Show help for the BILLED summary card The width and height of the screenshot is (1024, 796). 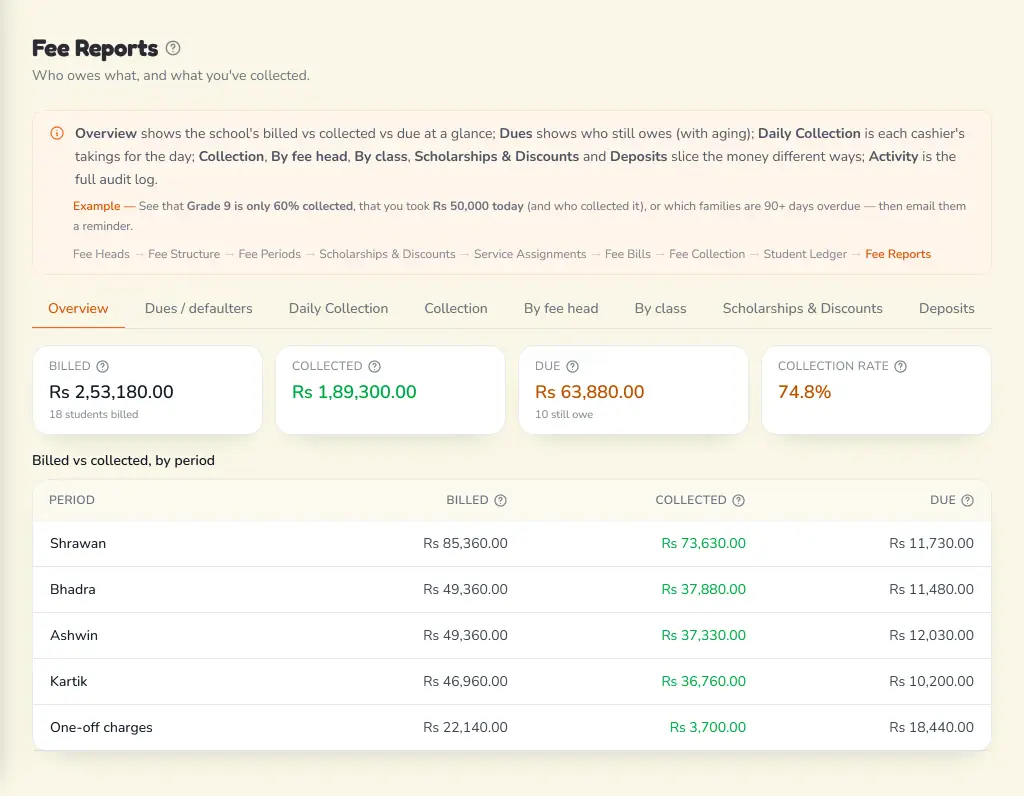click(103, 366)
